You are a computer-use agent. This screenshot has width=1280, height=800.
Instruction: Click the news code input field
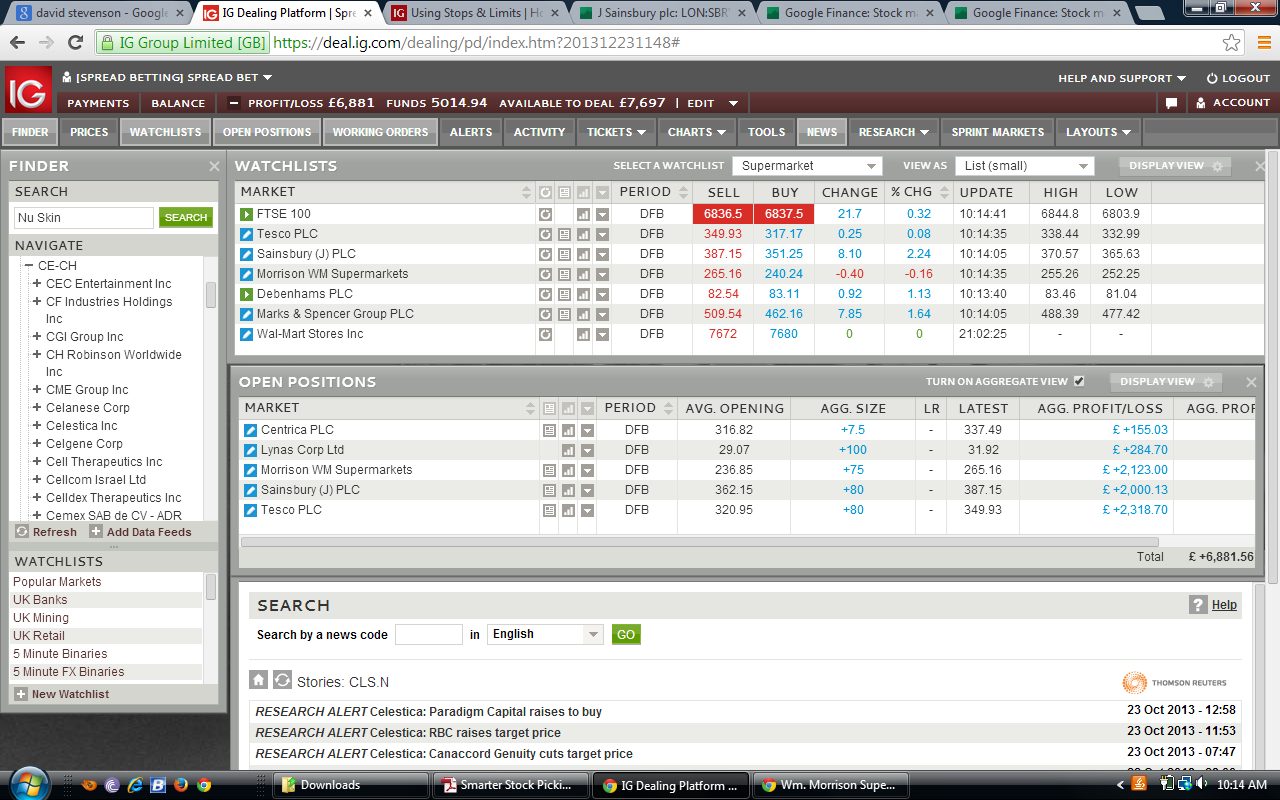tap(429, 634)
